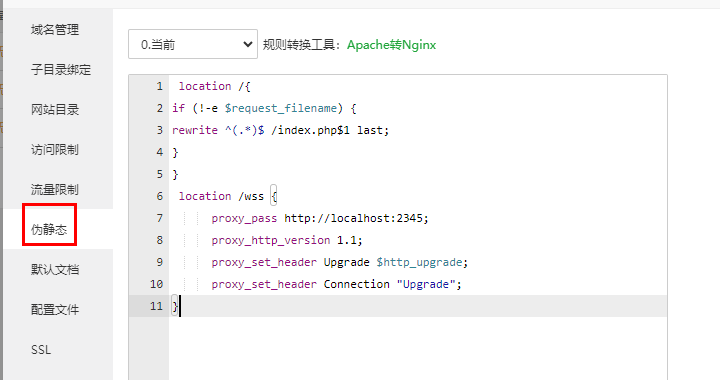Screen dimensions: 720x380
Task: Place cursor on 'location /{' line
Action: click(x=214, y=86)
